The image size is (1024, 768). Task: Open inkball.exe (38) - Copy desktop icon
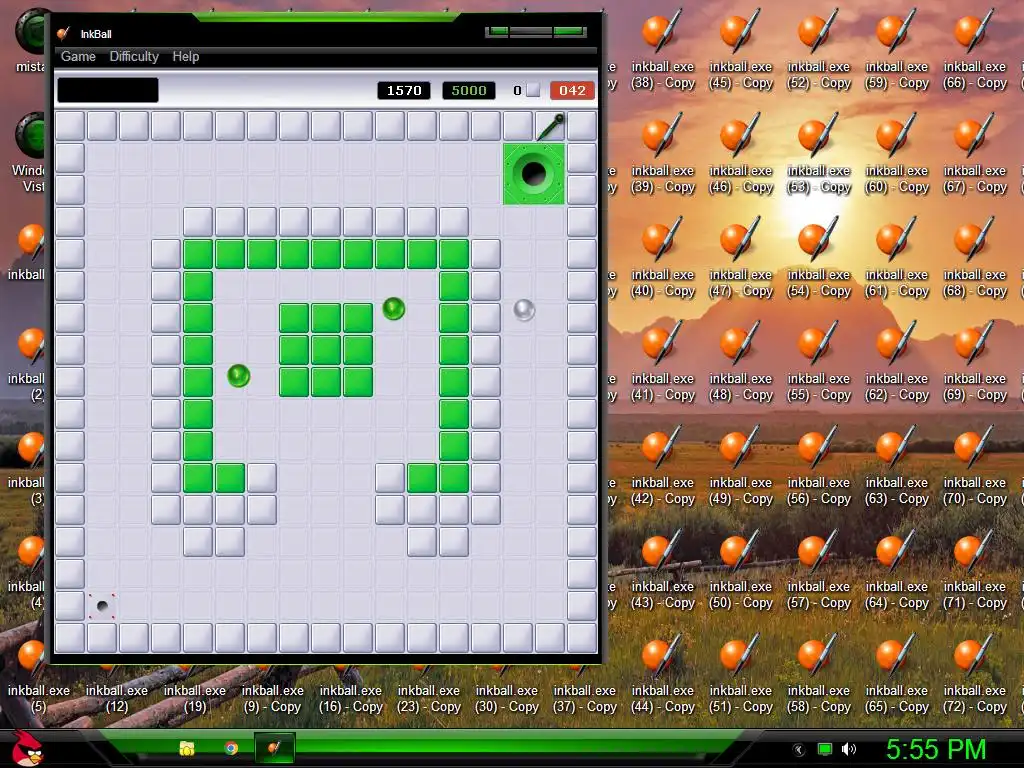pos(662,51)
